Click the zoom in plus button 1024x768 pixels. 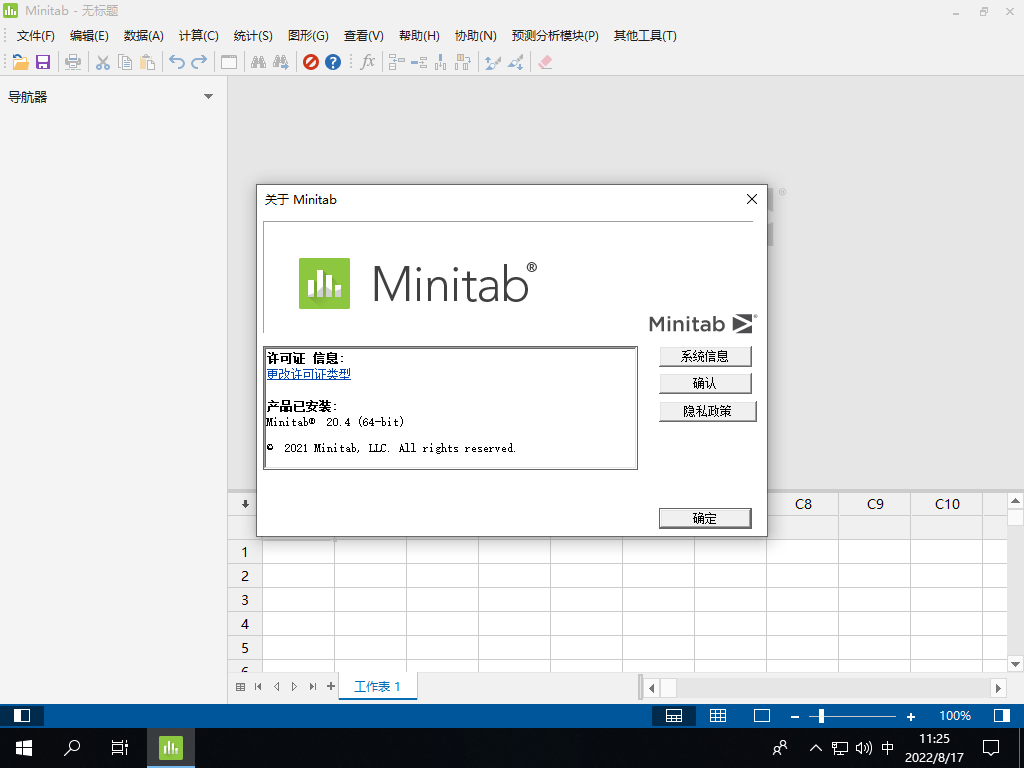pos(911,716)
